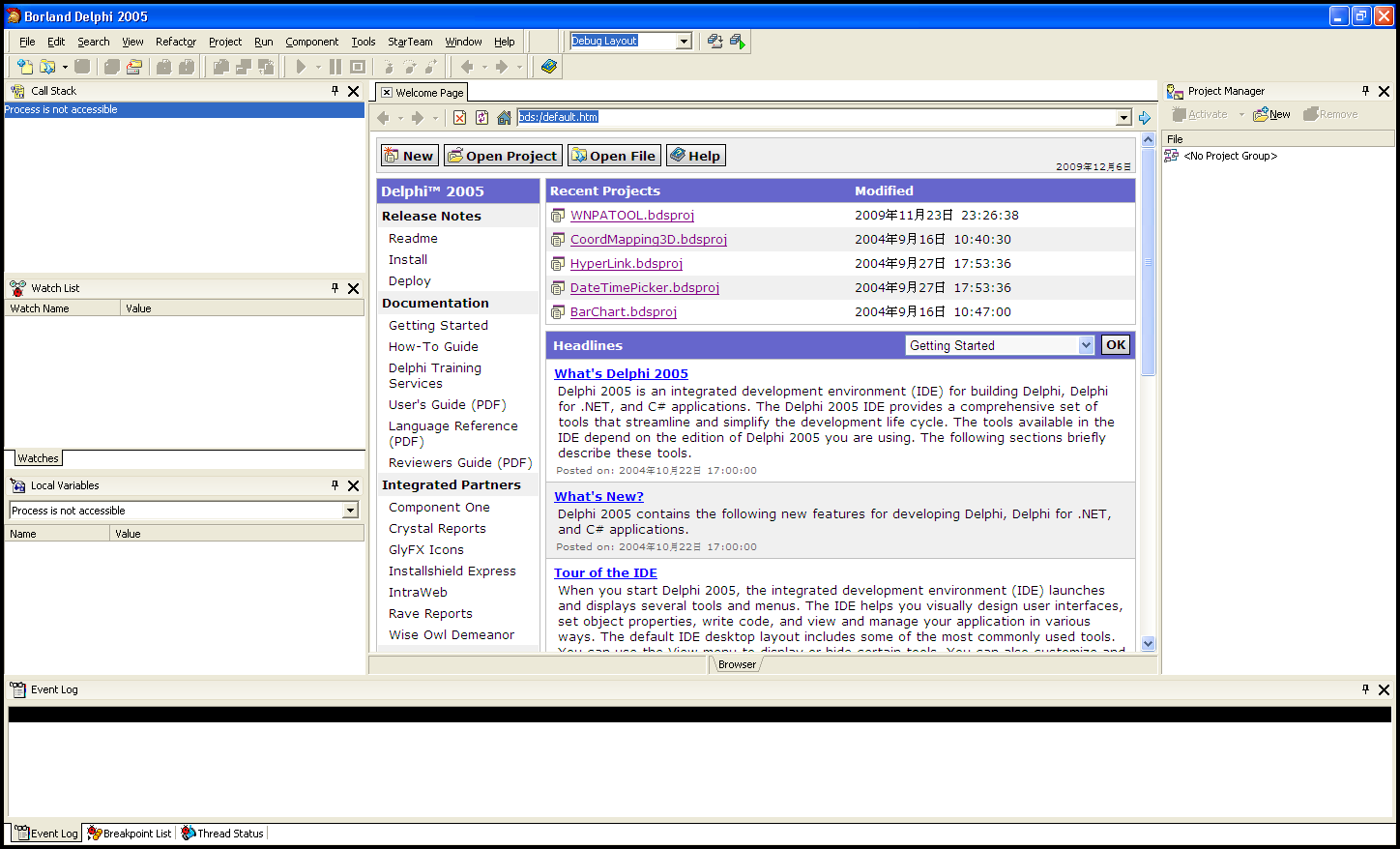Open the StarTeam menu

[x=410, y=42]
